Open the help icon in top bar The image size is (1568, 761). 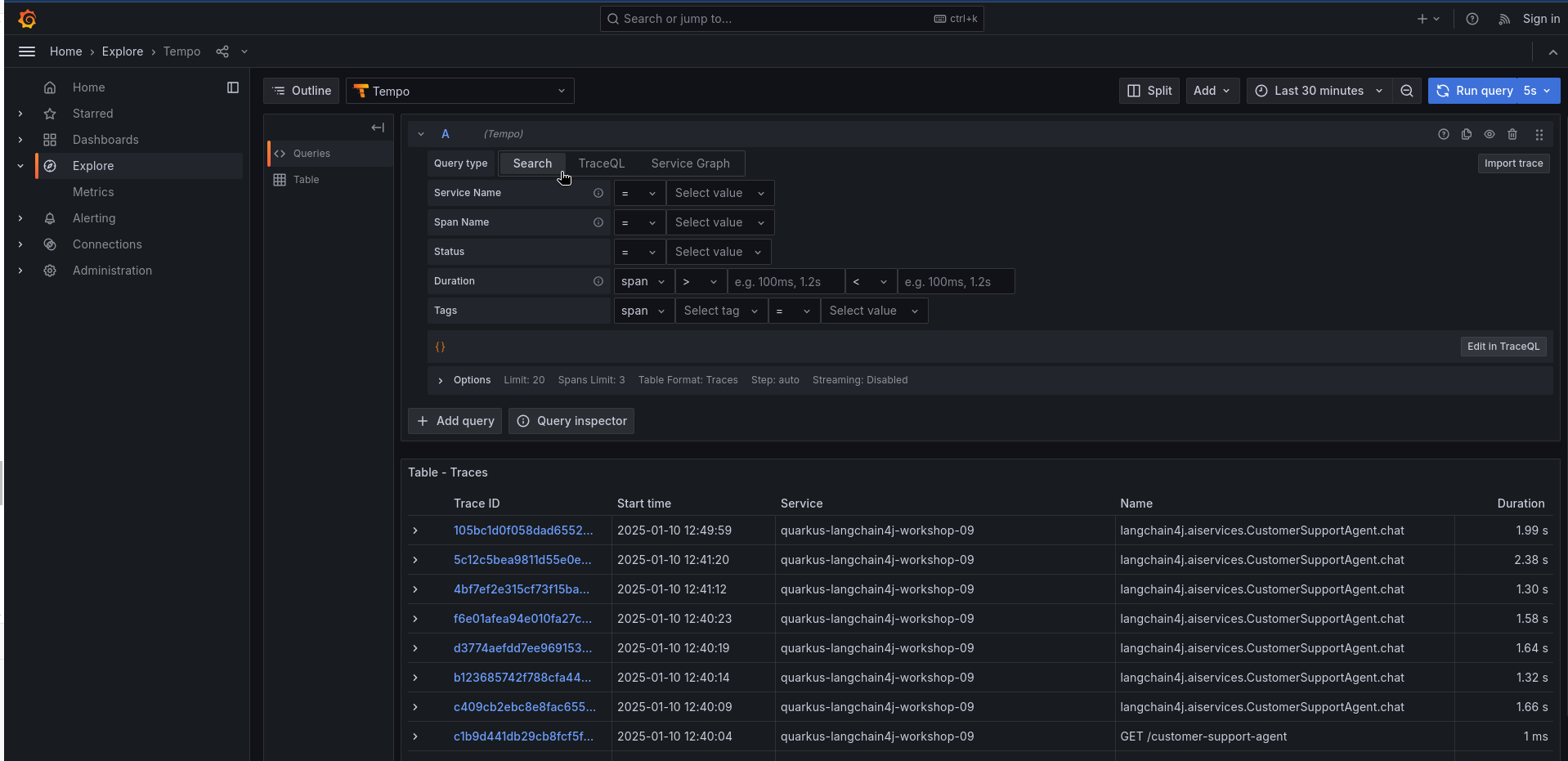tap(1472, 19)
